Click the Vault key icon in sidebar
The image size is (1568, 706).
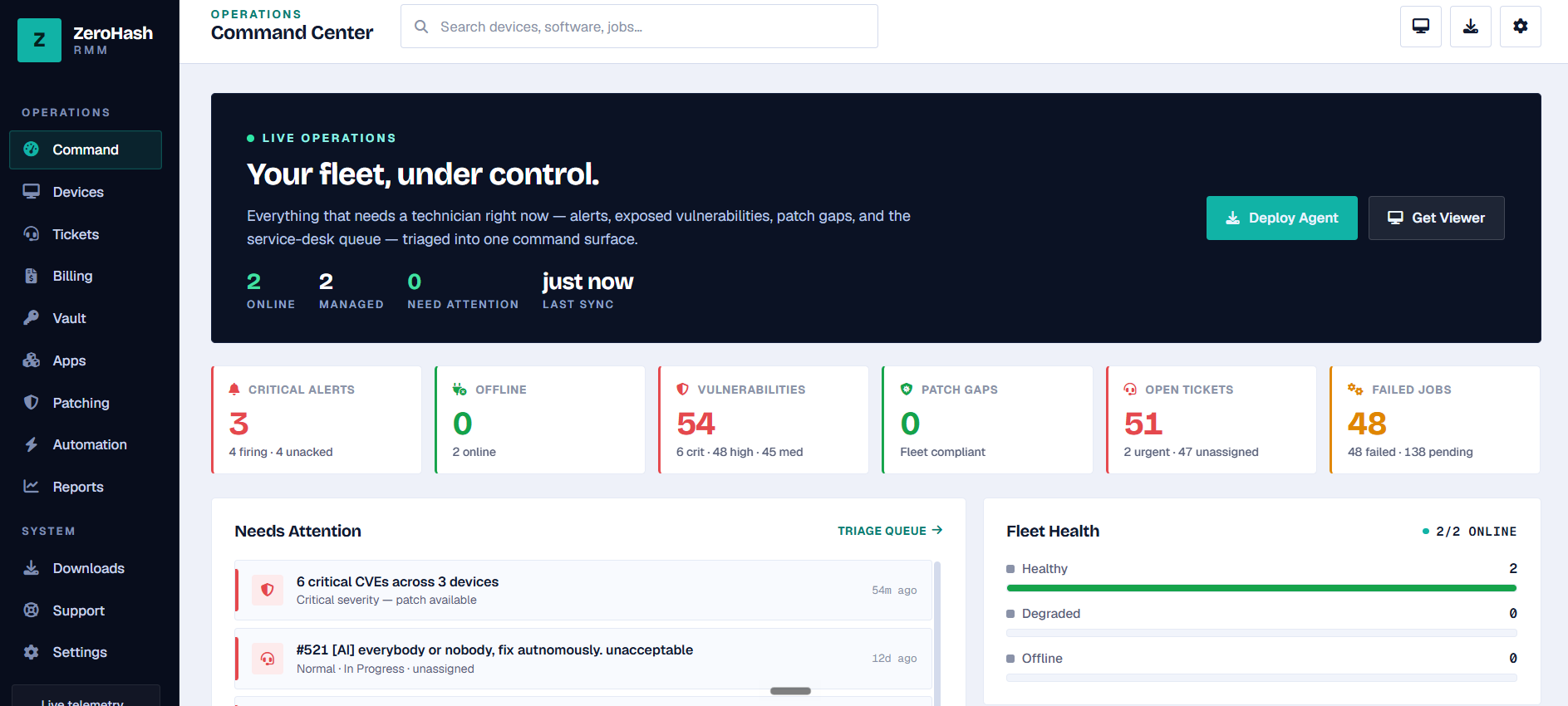[x=32, y=318]
